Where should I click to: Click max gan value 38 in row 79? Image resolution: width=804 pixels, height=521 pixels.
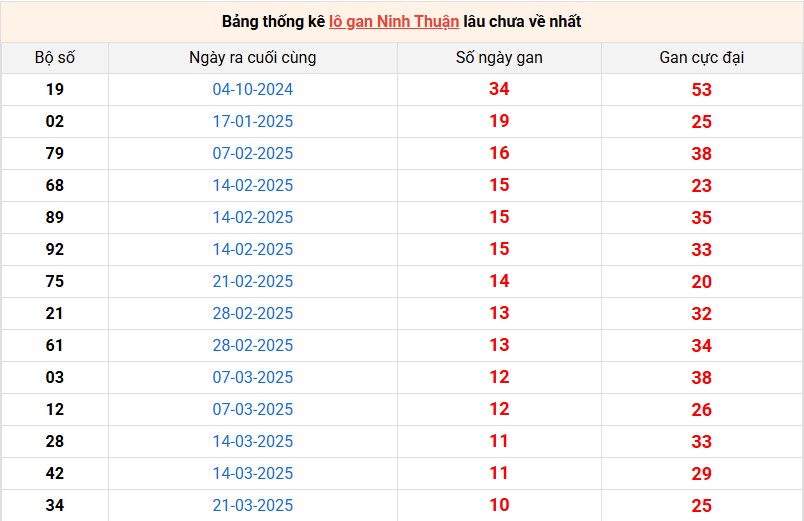(701, 154)
